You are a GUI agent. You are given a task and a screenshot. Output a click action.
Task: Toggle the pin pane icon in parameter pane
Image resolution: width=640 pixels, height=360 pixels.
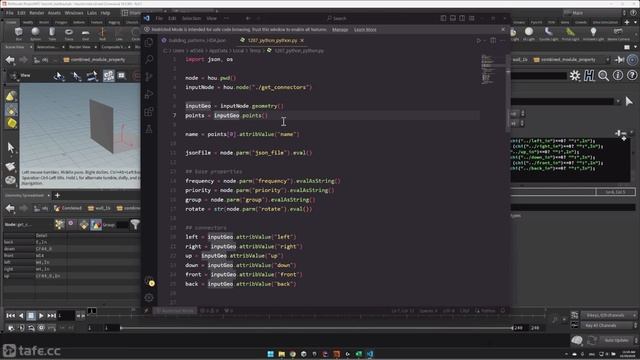click(x=620, y=60)
